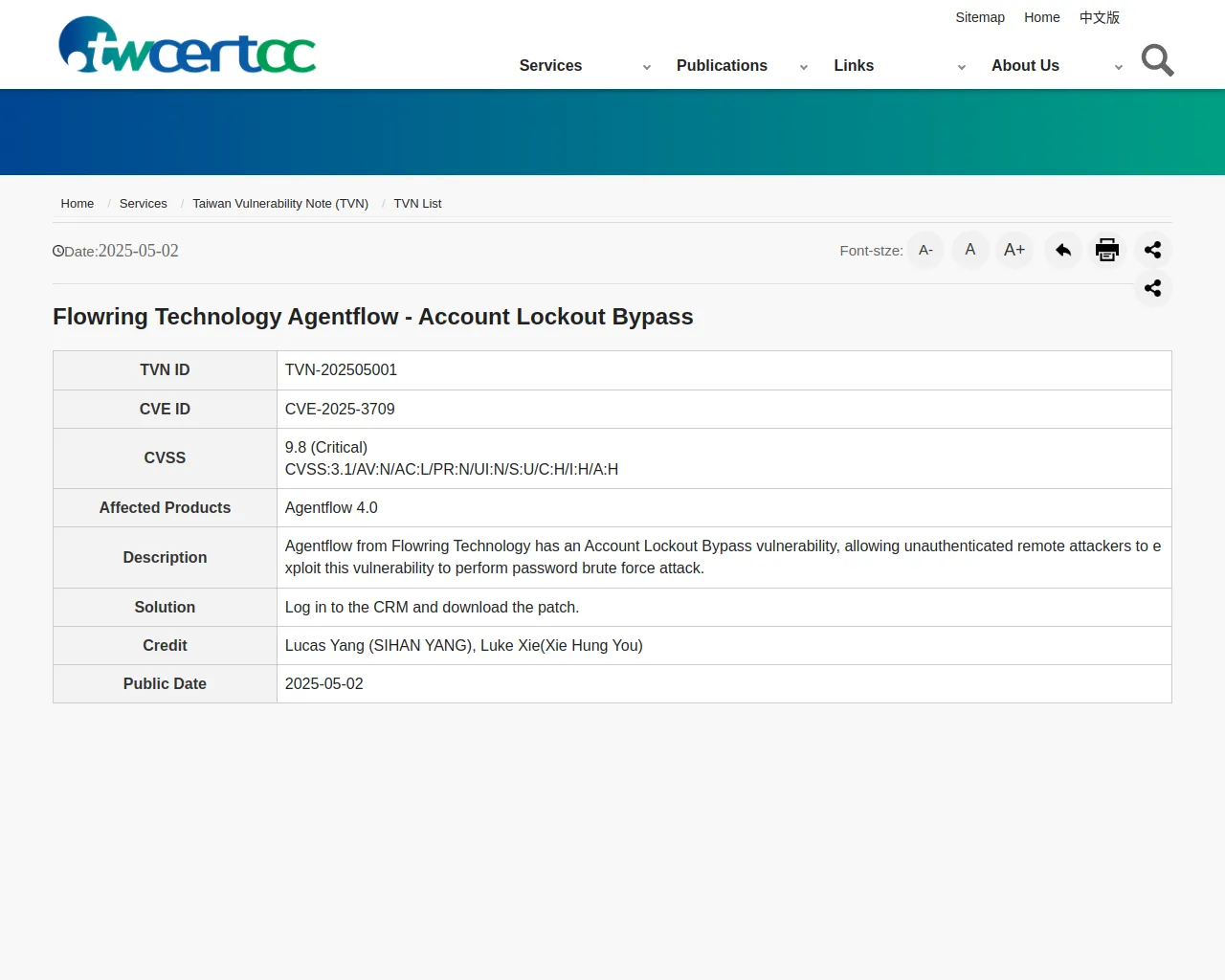The height and width of the screenshot is (980, 1225).
Task: Click the CVSS header cell
Action: point(165,458)
